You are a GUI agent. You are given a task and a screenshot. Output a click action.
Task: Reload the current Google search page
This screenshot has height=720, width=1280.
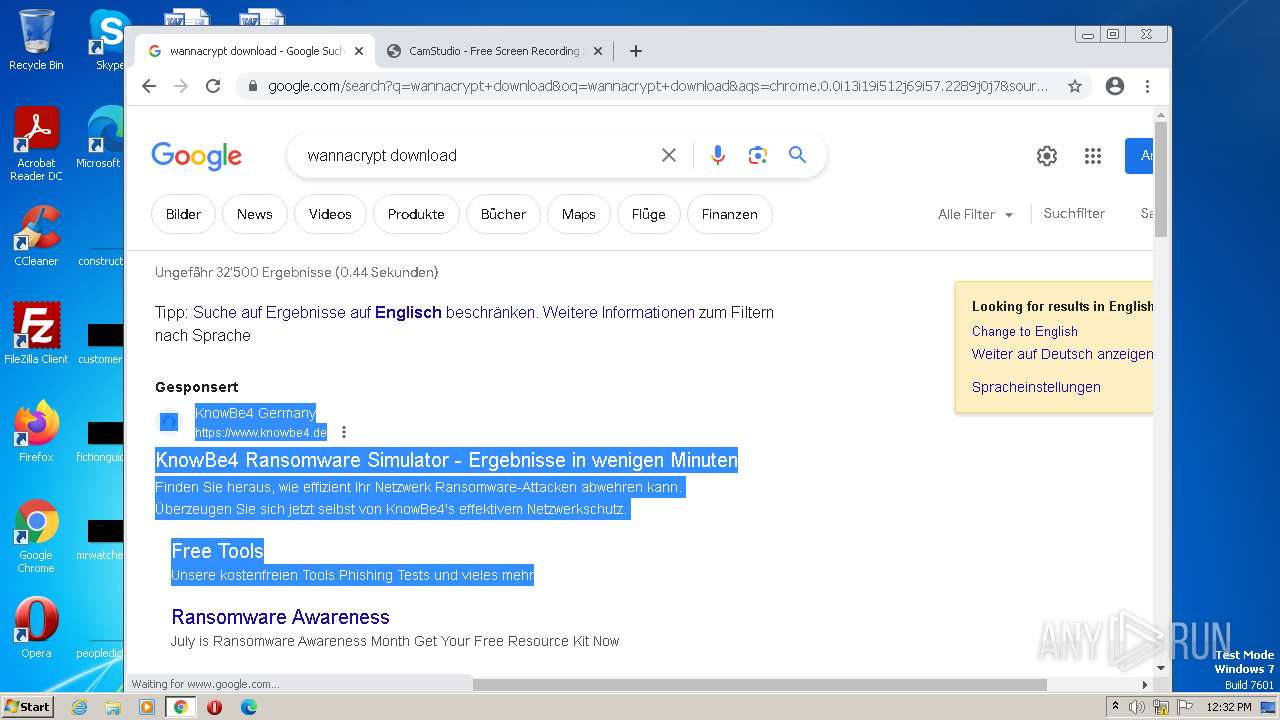pos(213,86)
